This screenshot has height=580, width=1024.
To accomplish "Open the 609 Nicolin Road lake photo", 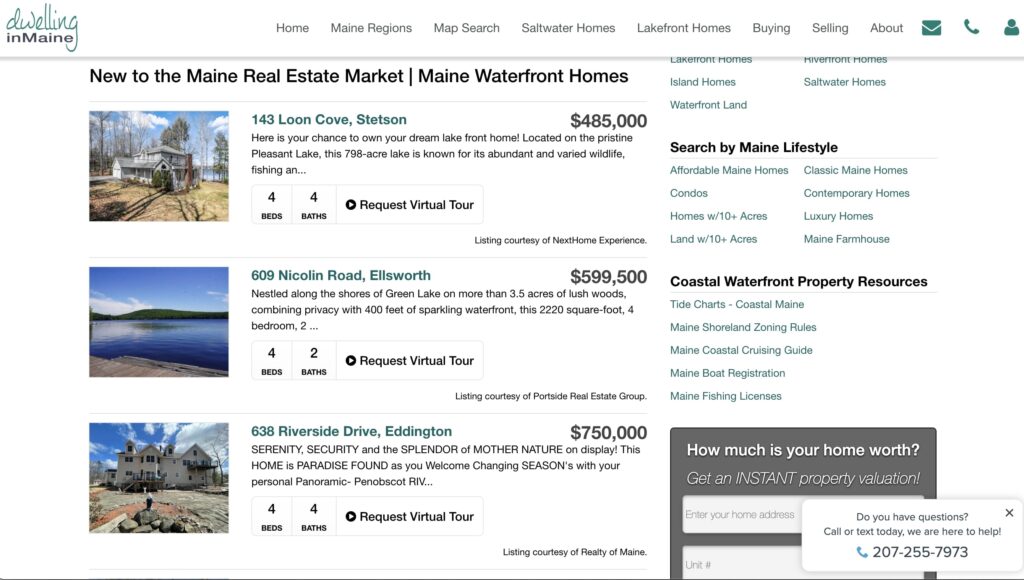I will point(158,321).
